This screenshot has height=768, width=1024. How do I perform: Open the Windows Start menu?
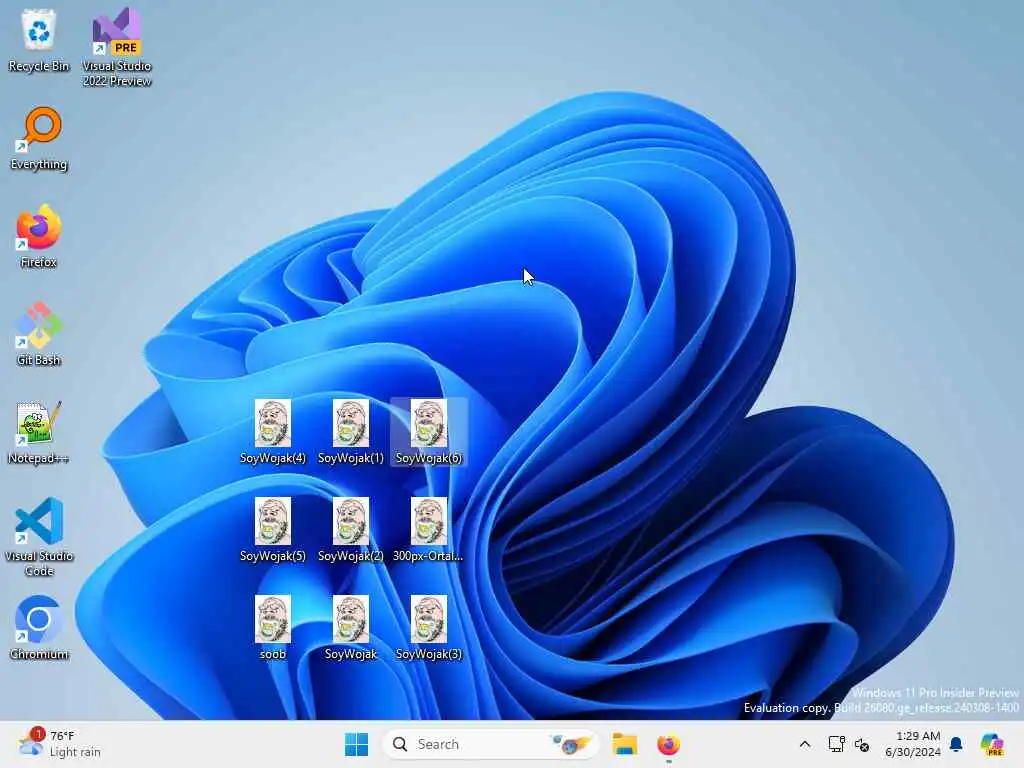[357, 744]
